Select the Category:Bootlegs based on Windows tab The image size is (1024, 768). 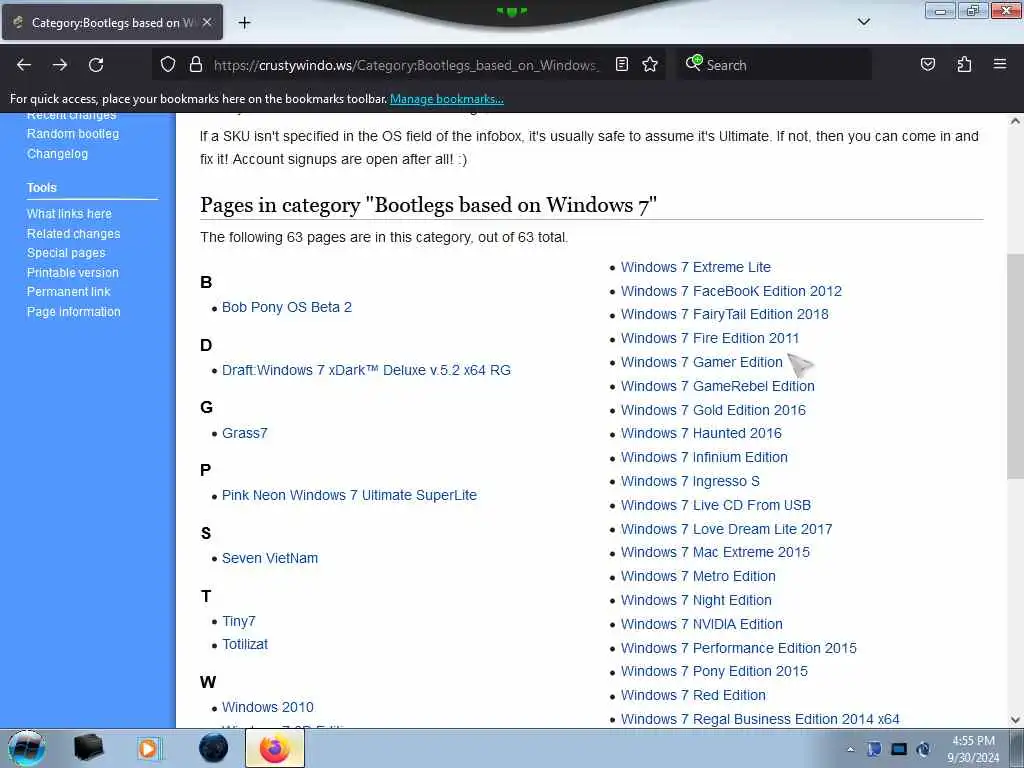(112, 23)
